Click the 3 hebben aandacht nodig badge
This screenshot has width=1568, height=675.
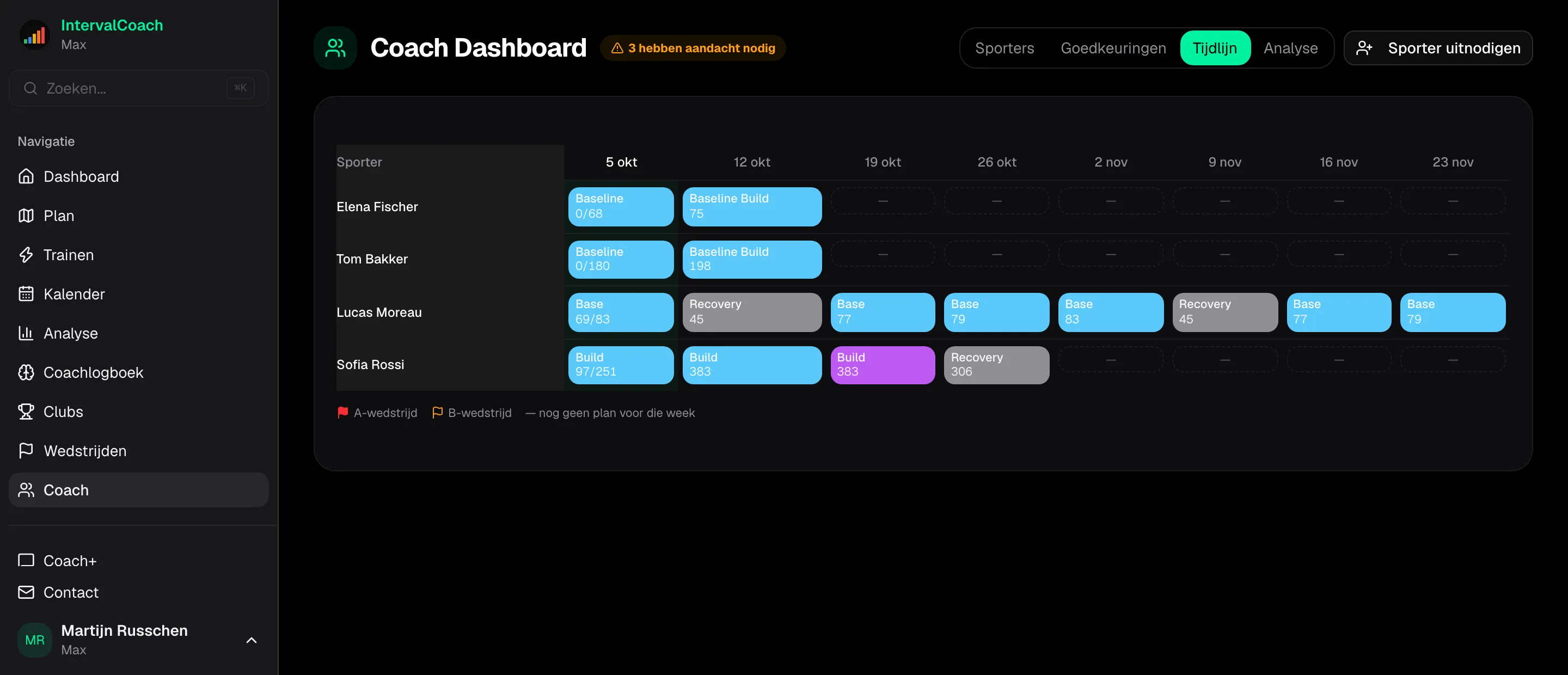tap(693, 48)
